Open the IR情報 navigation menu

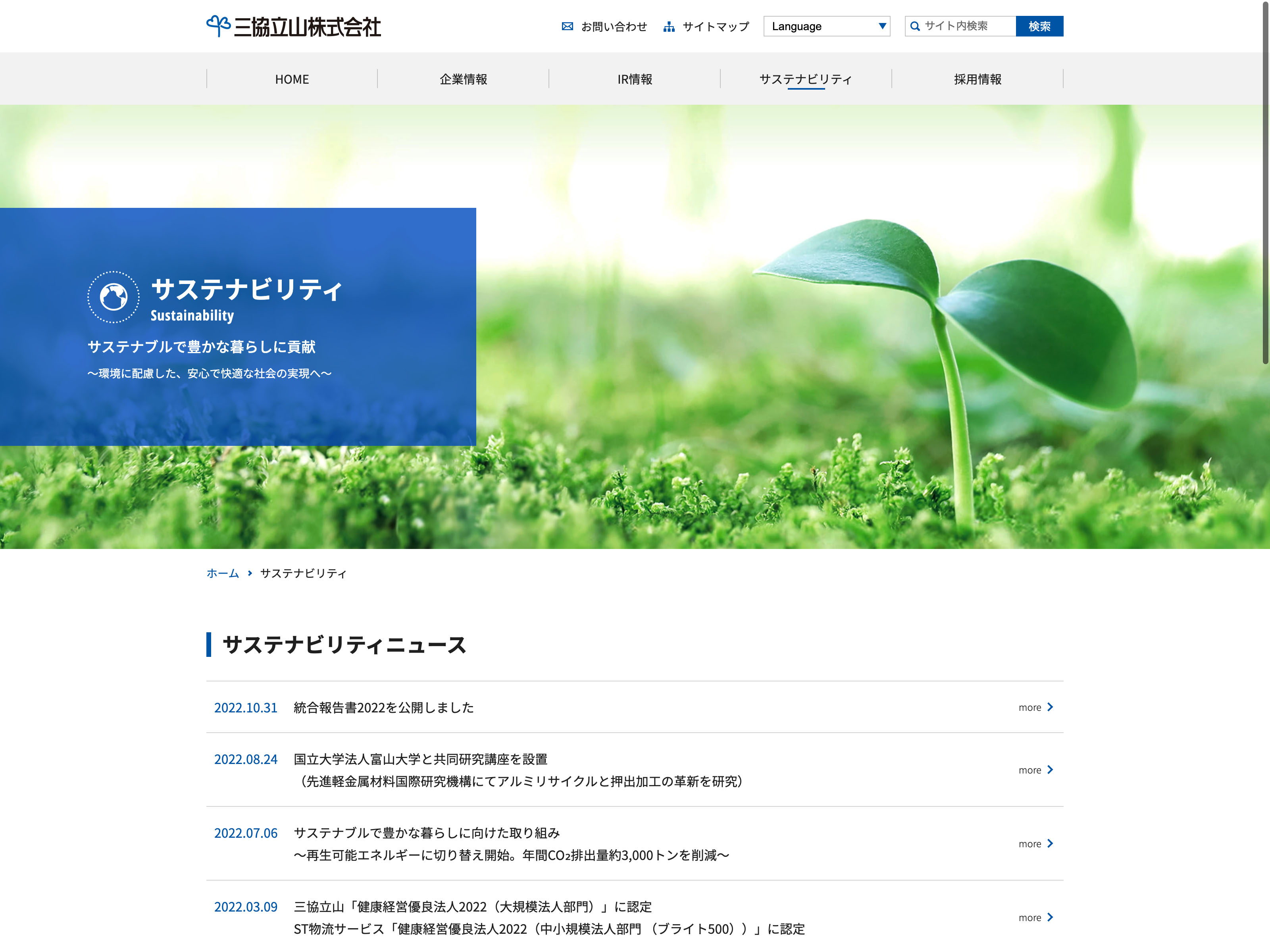635,79
